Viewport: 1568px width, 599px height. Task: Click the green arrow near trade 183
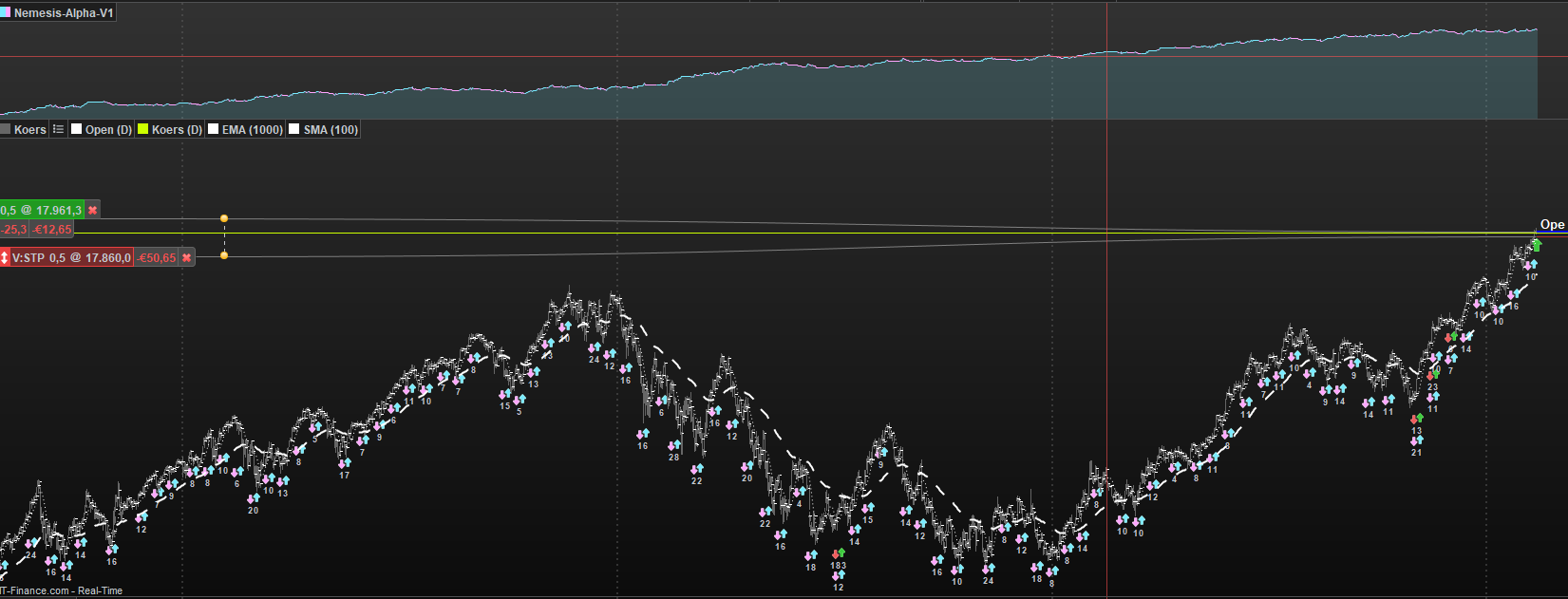841,552
